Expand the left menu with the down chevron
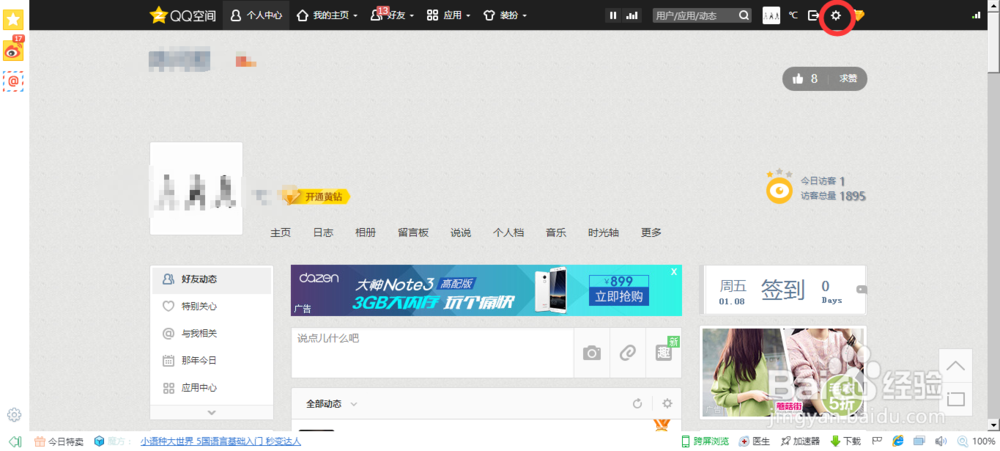1000x451 pixels. pos(212,413)
